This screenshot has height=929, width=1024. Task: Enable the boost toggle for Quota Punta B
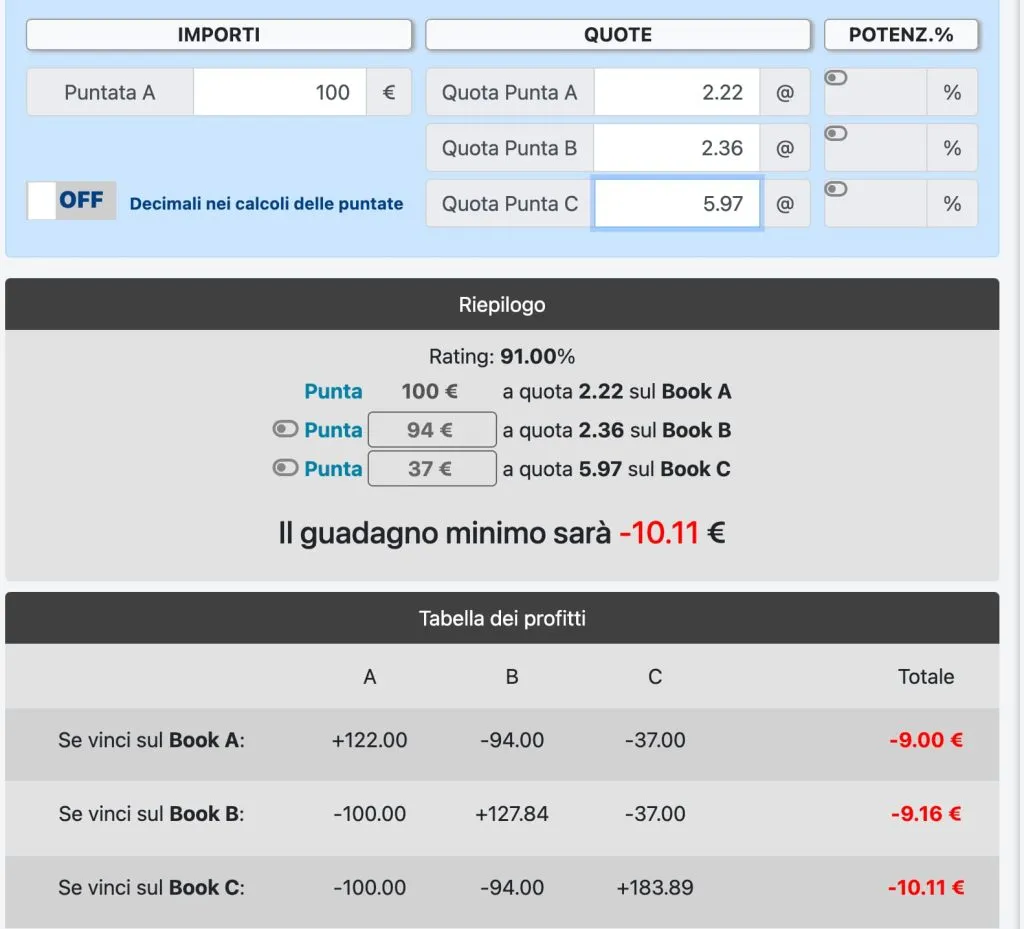[836, 133]
